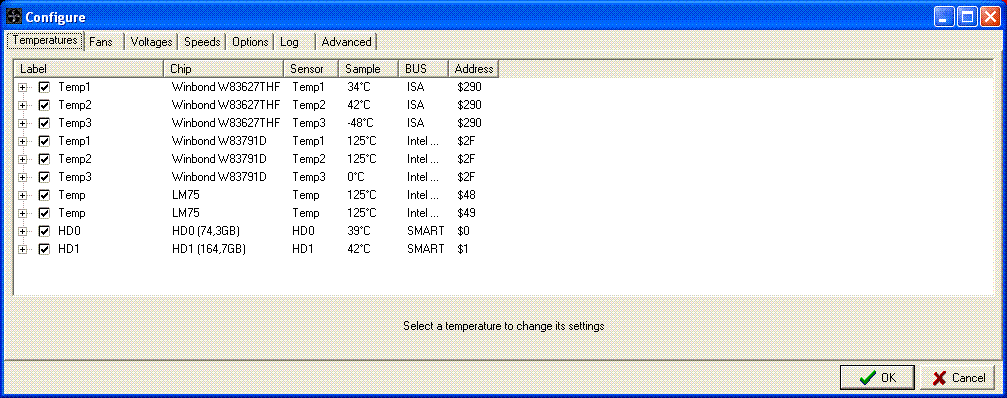
Task: Toggle the HD0 checkbox
Action: pyautogui.click(x=44, y=230)
